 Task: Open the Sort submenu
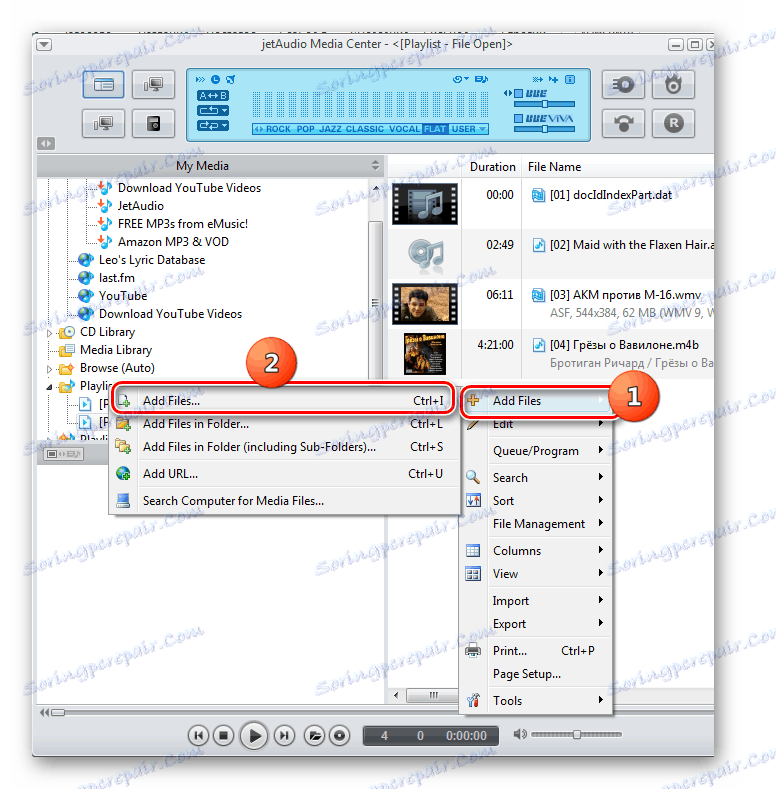point(536,501)
